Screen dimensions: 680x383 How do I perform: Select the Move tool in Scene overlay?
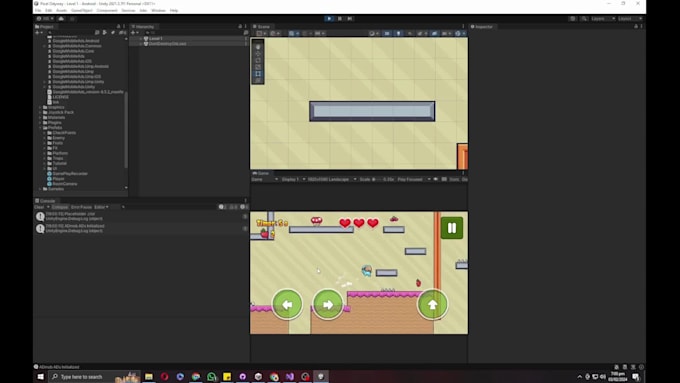tap(258, 54)
